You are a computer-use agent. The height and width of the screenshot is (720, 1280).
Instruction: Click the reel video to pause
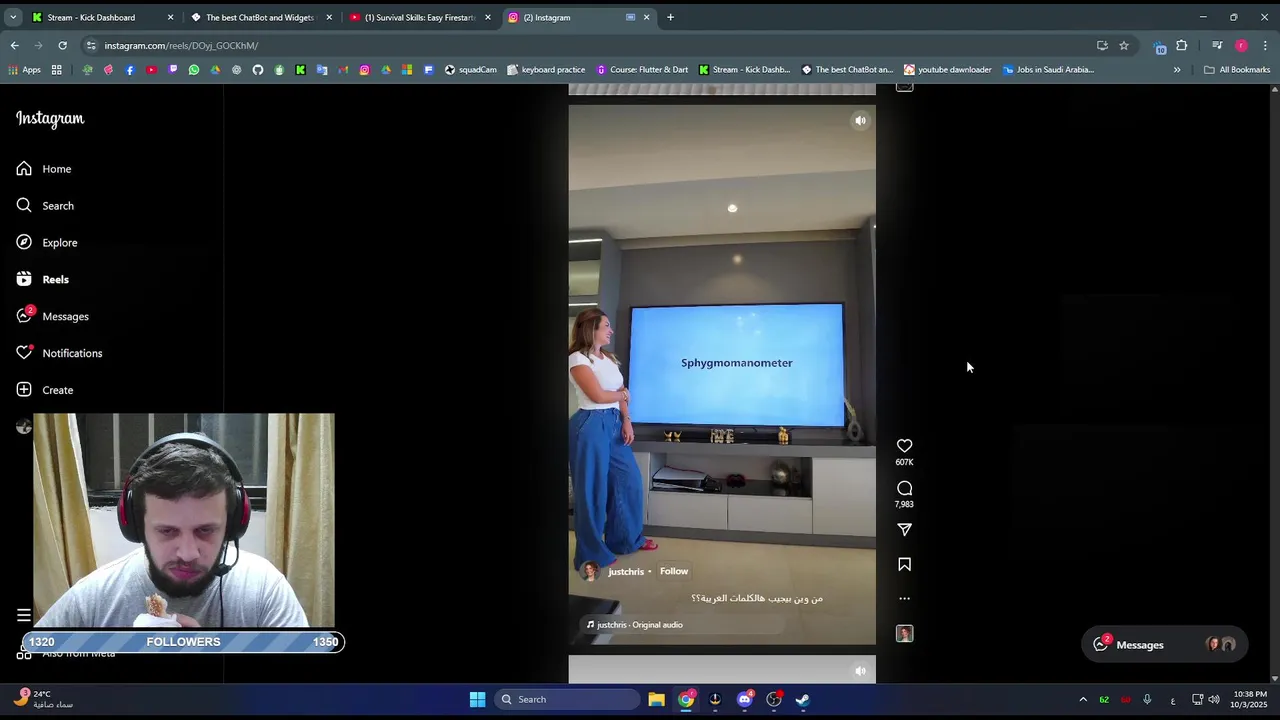click(x=722, y=375)
